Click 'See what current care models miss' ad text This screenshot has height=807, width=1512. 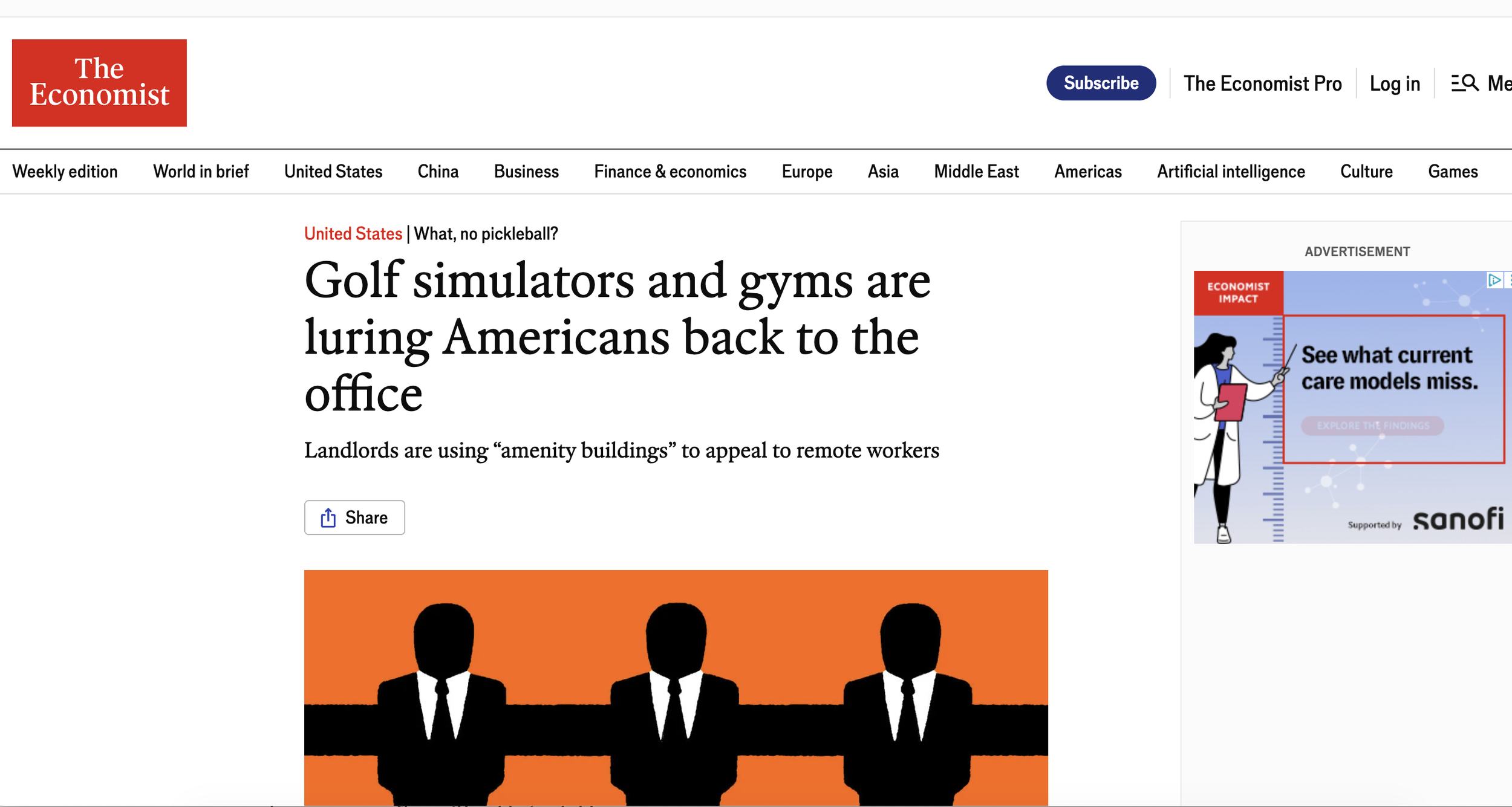(1389, 368)
